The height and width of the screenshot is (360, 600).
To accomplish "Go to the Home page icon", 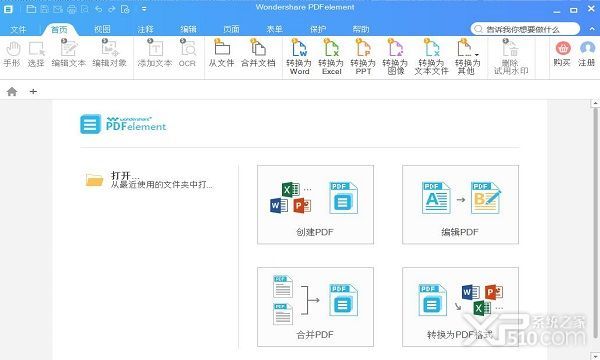I will pyautogui.click(x=12, y=91).
